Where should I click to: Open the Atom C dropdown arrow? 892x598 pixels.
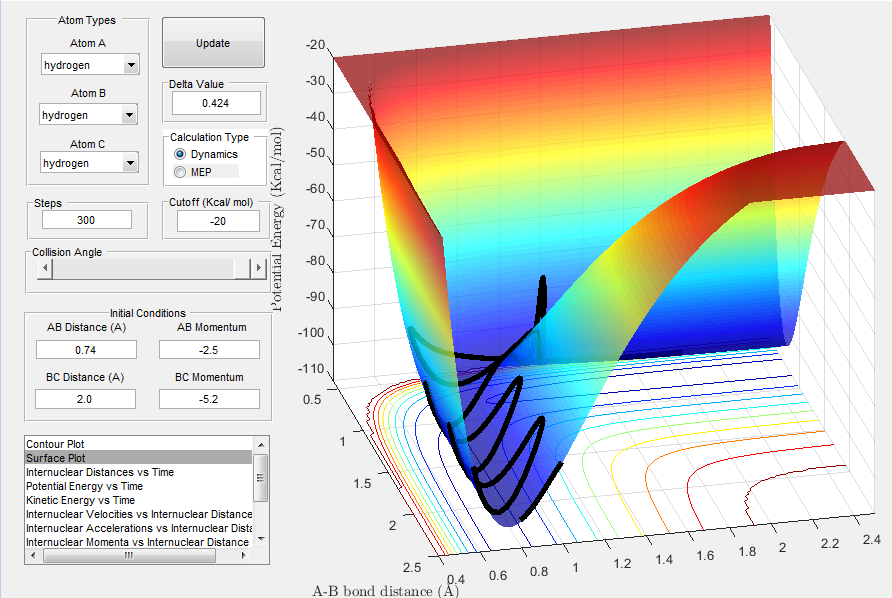click(130, 163)
